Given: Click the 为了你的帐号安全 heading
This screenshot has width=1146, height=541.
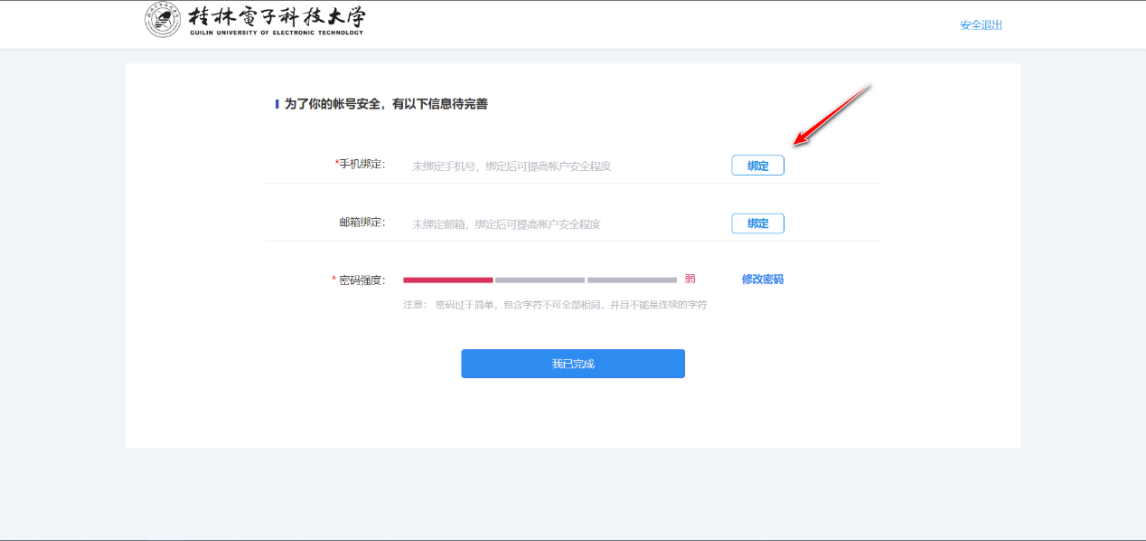Looking at the screenshot, I should 386,104.
